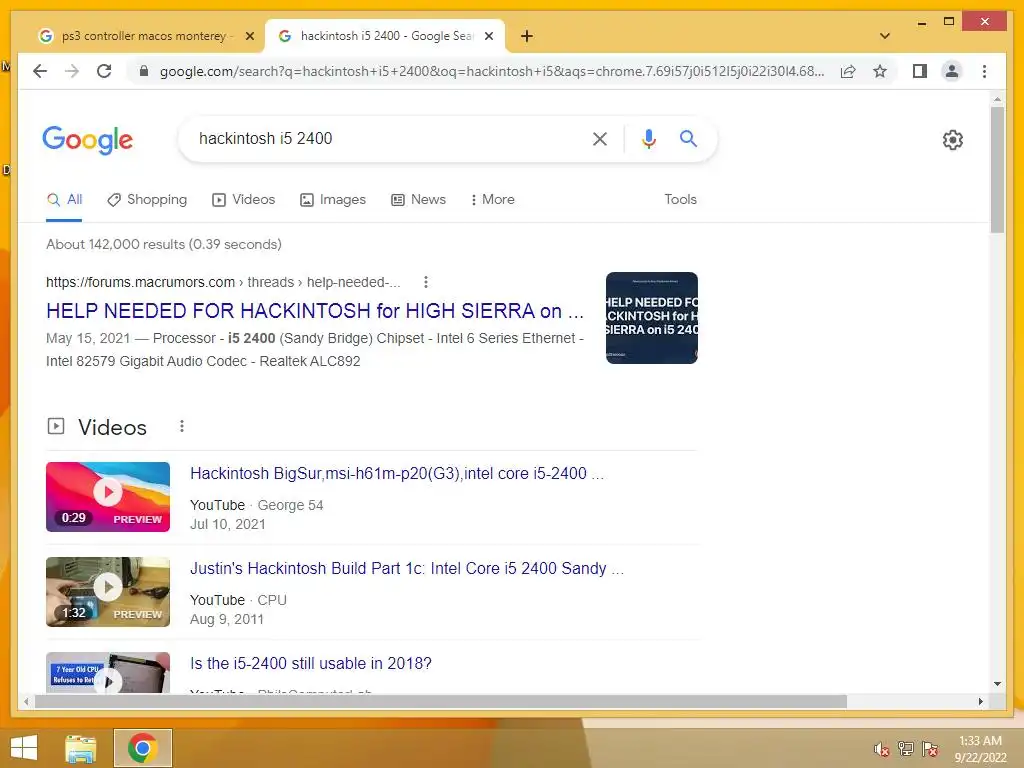Click the horizontal scrollbar thumb
The width and height of the screenshot is (1024, 768).
point(441,701)
